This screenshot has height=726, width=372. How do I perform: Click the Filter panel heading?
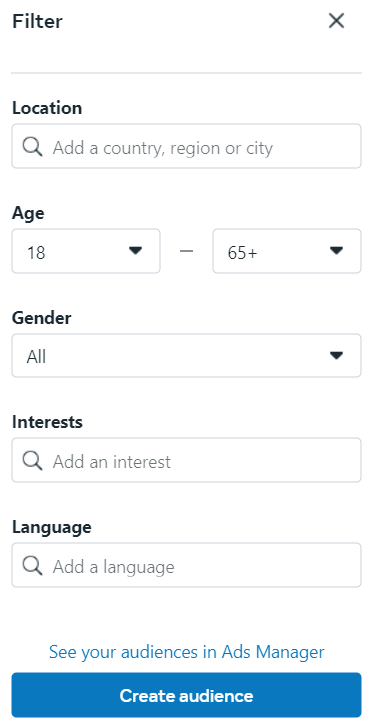point(37,21)
